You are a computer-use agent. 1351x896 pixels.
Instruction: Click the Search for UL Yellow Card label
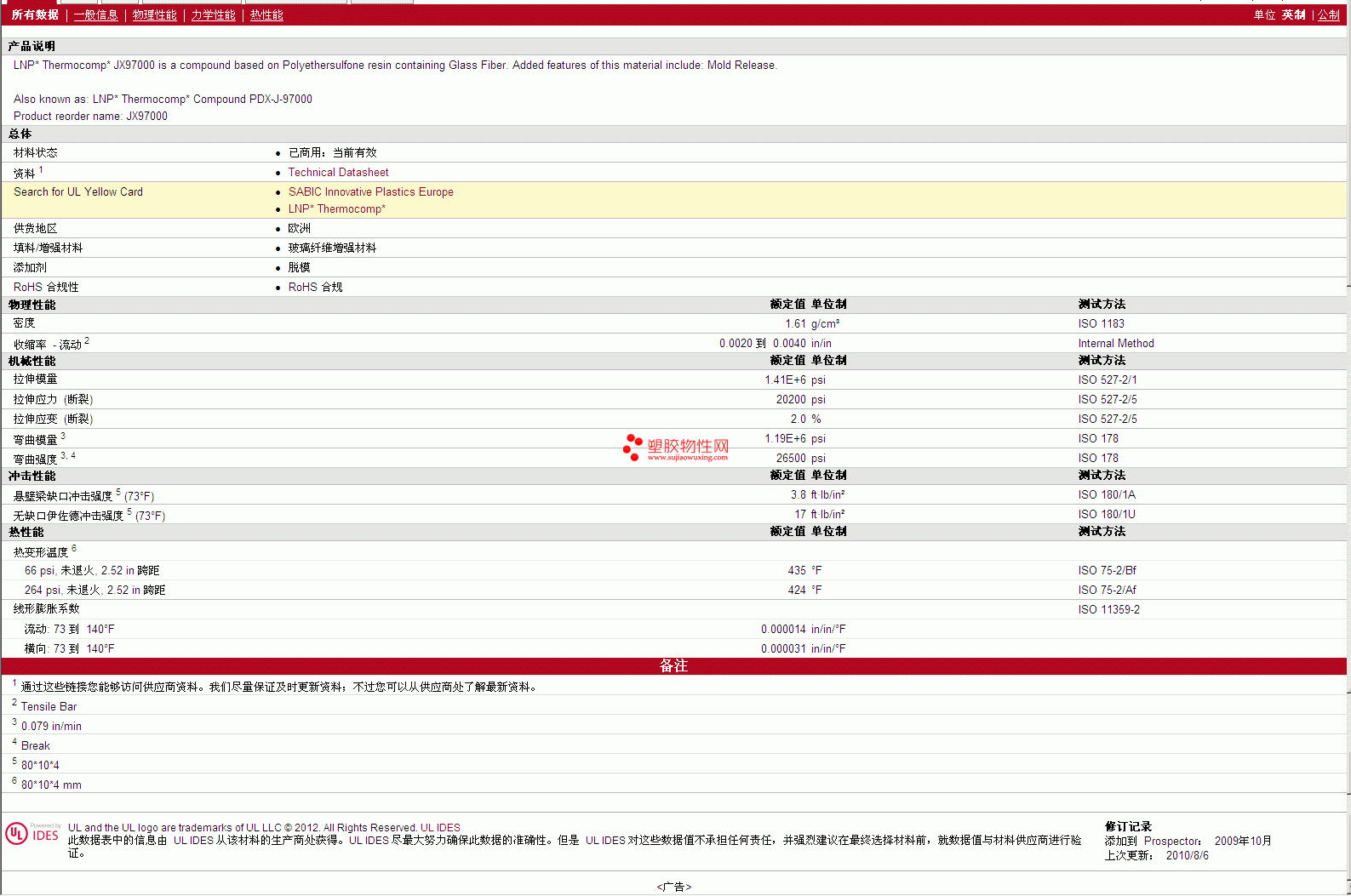[78, 192]
